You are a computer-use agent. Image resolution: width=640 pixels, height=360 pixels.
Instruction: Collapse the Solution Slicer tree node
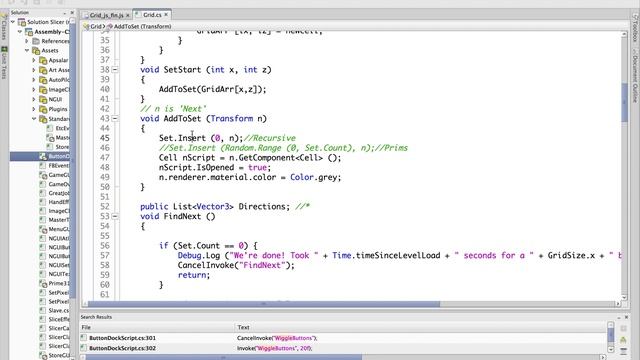pos(13,22)
